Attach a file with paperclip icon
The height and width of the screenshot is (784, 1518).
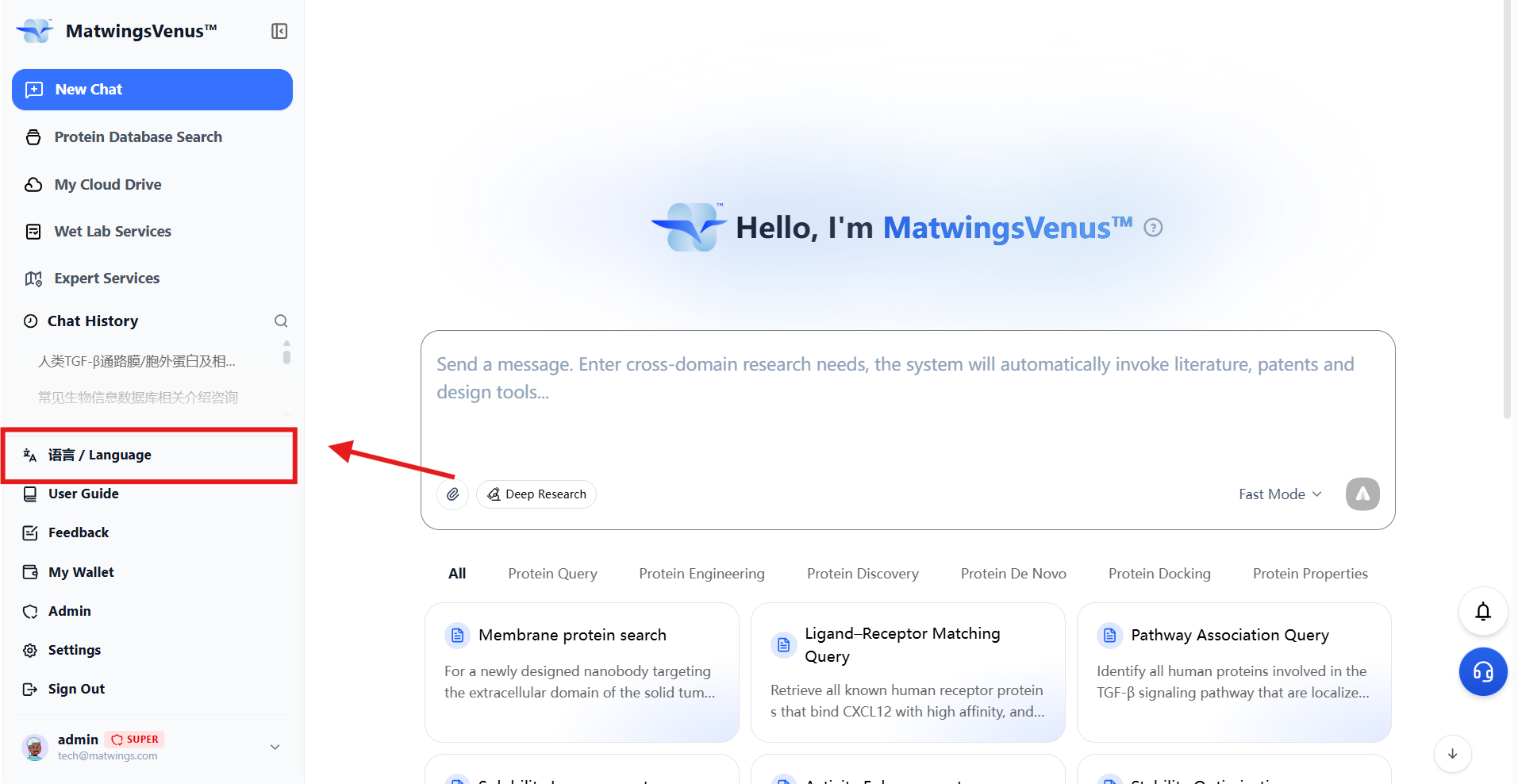452,494
